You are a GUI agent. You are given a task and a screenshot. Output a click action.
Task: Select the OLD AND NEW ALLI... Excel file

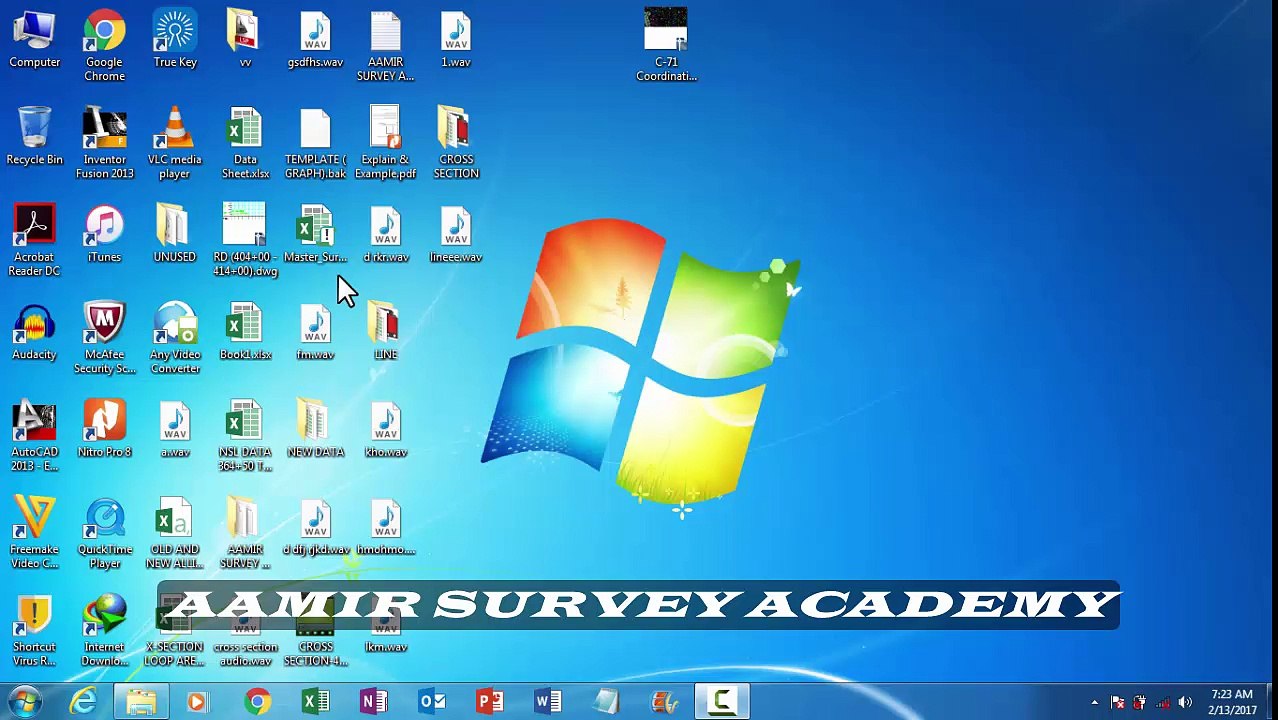pos(175,534)
